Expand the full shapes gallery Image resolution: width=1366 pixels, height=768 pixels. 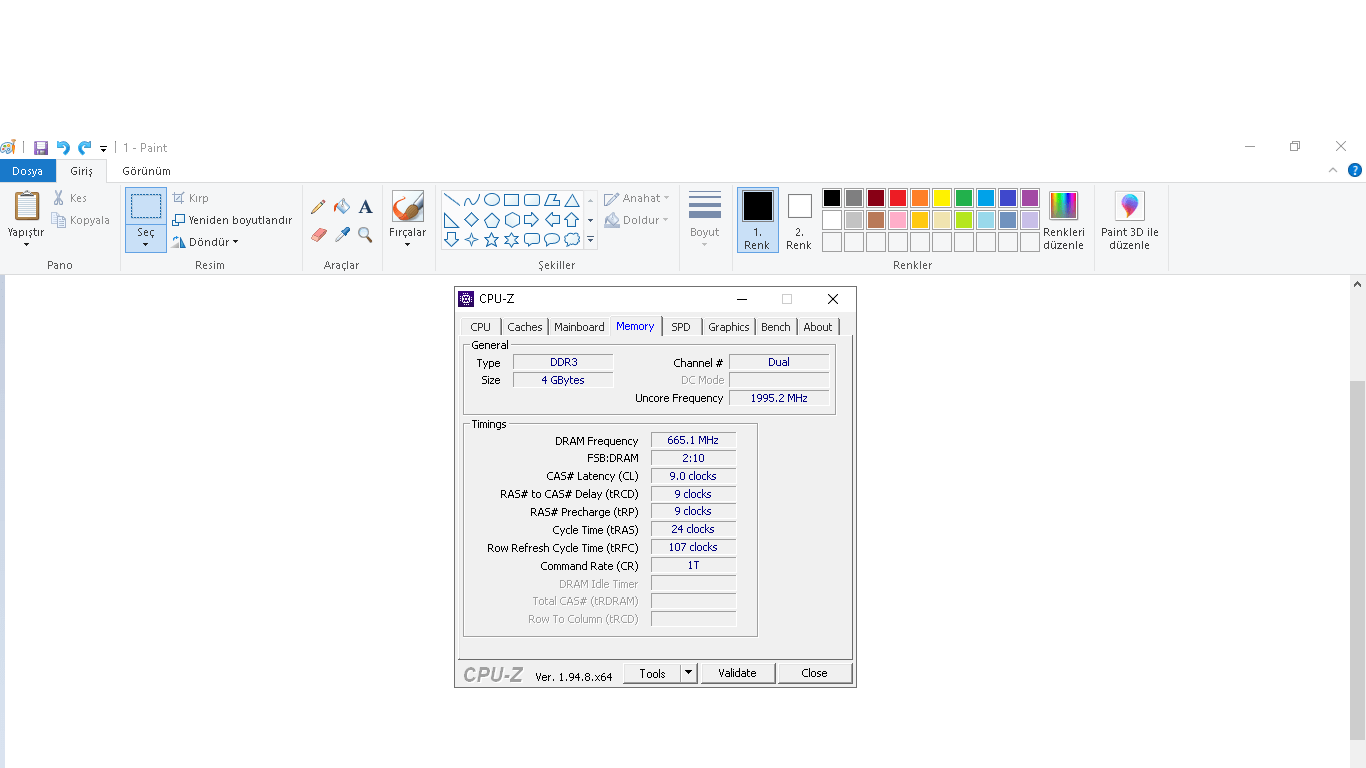click(590, 240)
